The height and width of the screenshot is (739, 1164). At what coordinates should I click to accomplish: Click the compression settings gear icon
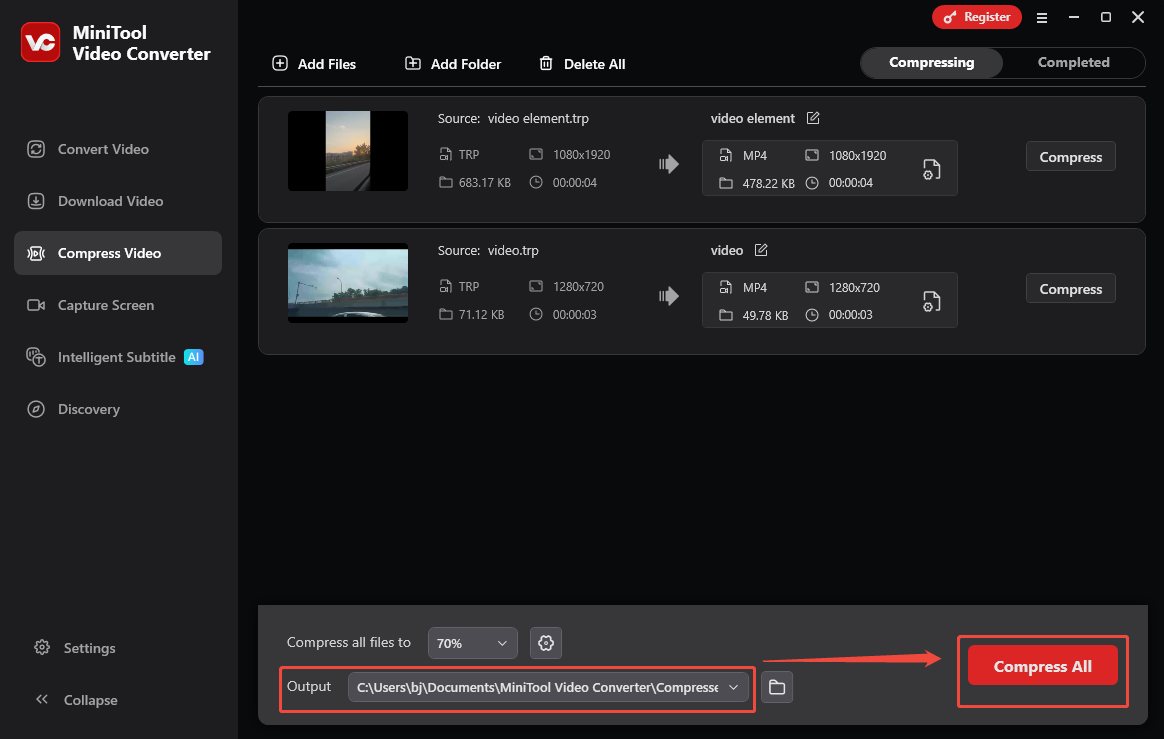tap(545, 643)
